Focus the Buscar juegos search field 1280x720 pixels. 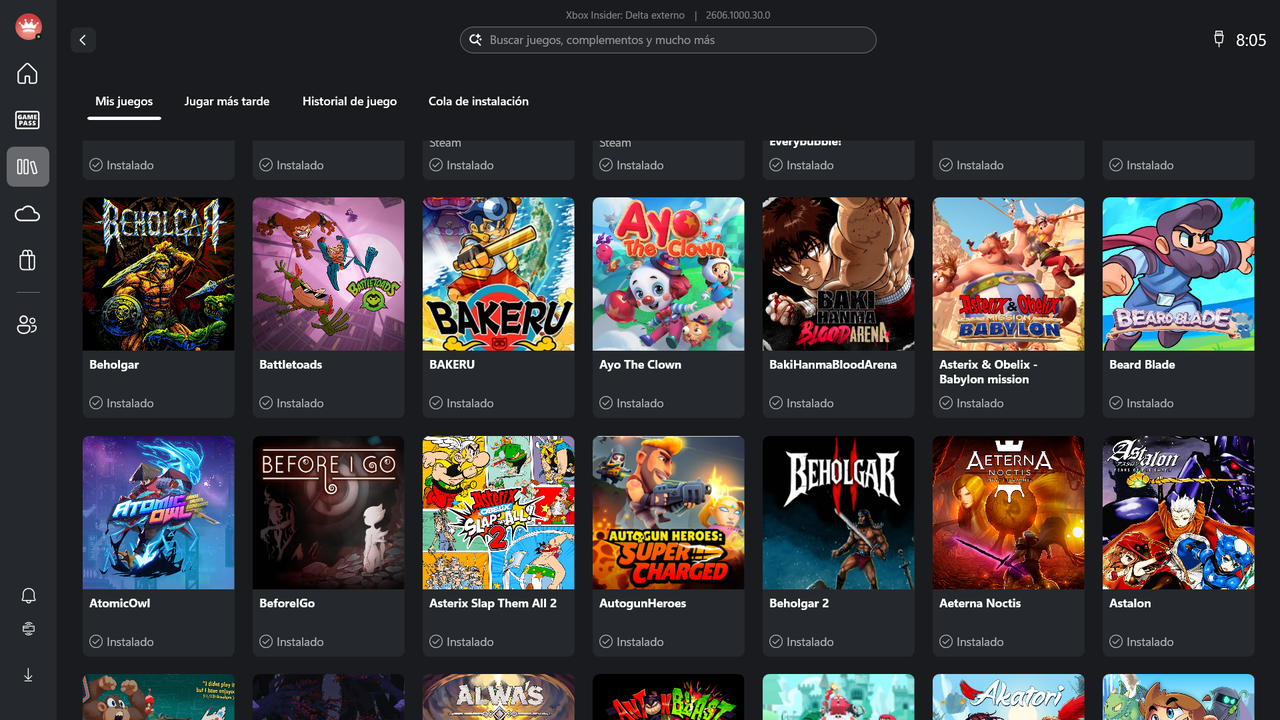[668, 40]
